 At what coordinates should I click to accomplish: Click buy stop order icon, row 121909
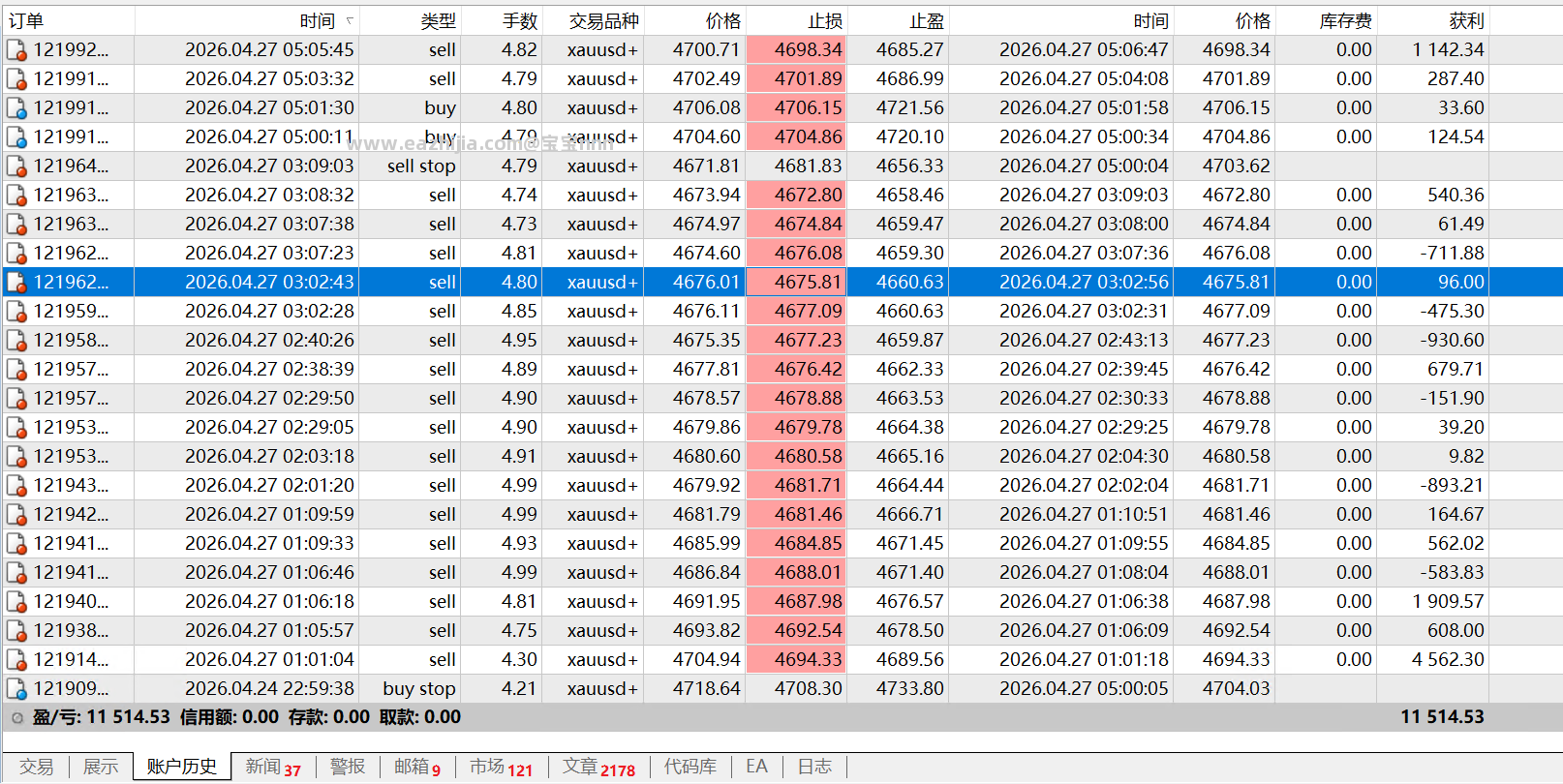pyautogui.click(x=16, y=689)
